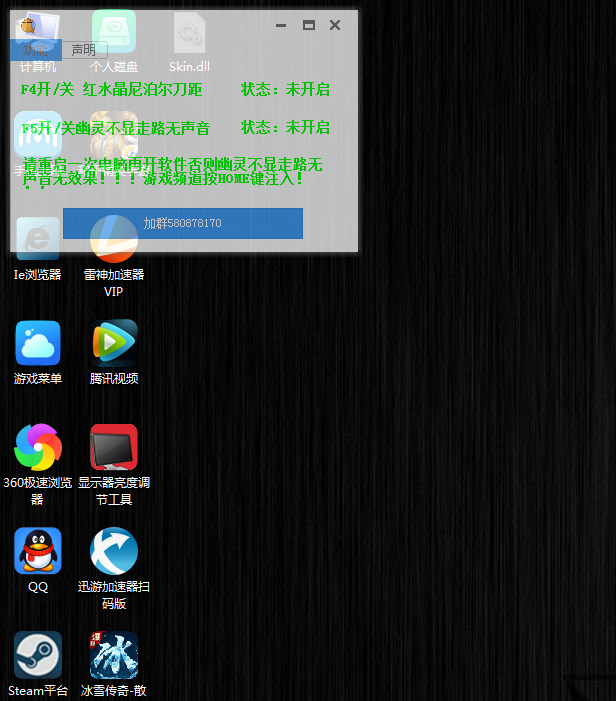Viewport: 616px width, 701px height.
Task: Launch 腾讯视频 desktop shortcut
Action: (114, 352)
